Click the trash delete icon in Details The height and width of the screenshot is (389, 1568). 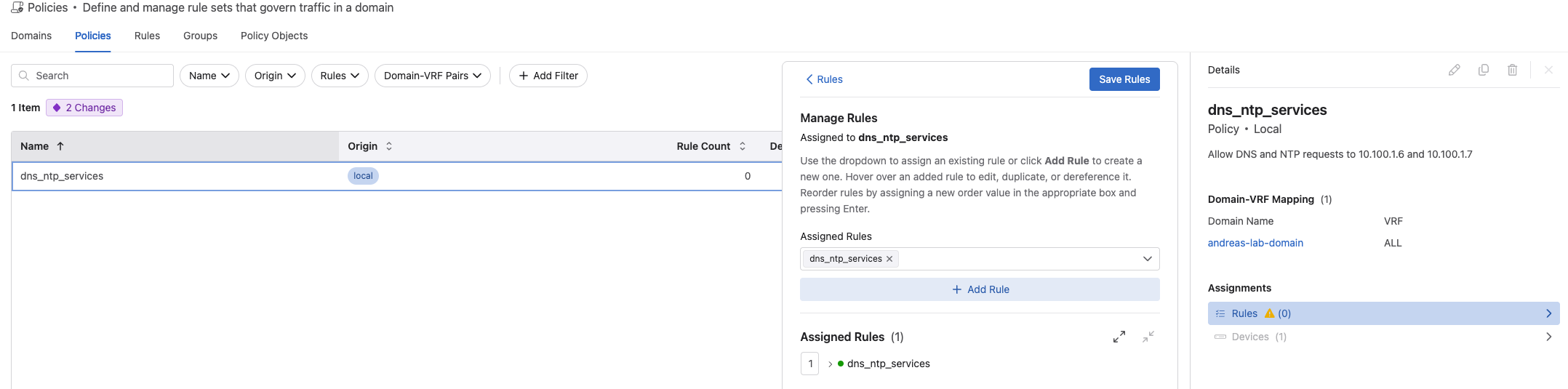pyautogui.click(x=1512, y=70)
